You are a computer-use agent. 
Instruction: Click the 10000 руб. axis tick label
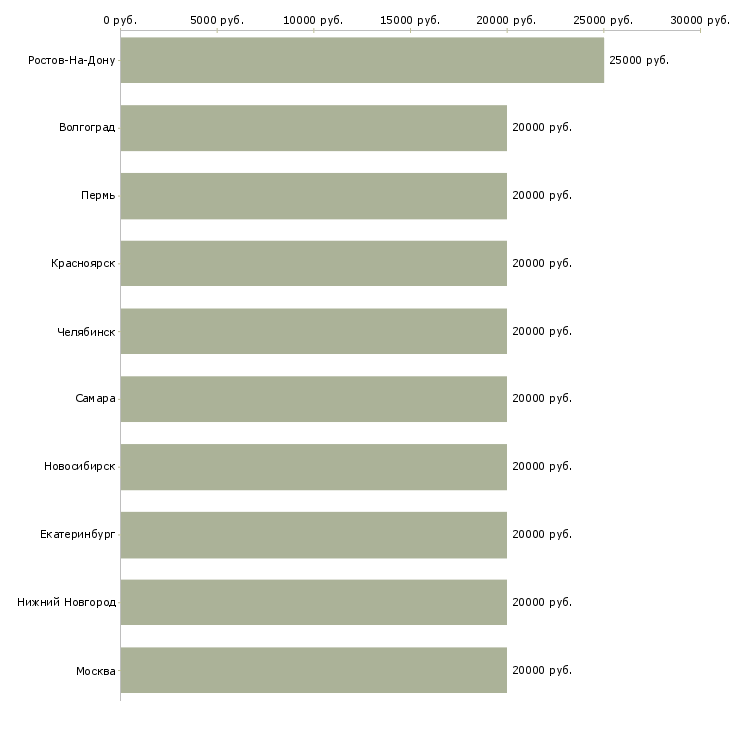313,20
